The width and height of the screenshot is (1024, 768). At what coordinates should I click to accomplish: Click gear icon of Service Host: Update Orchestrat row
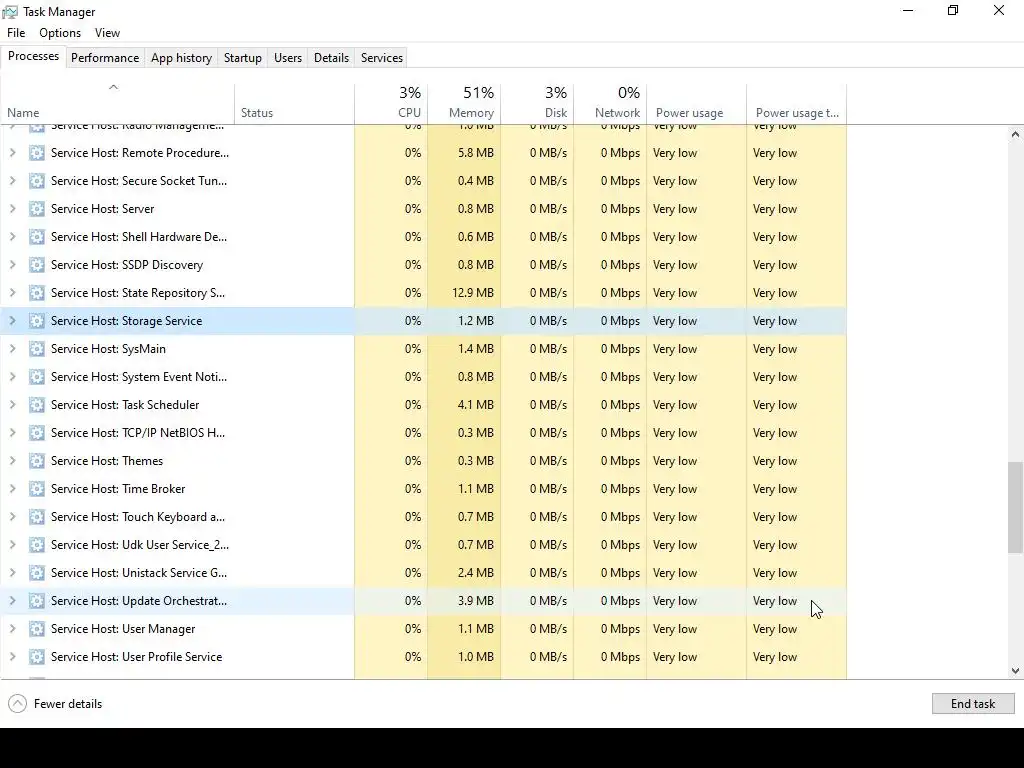(x=37, y=602)
